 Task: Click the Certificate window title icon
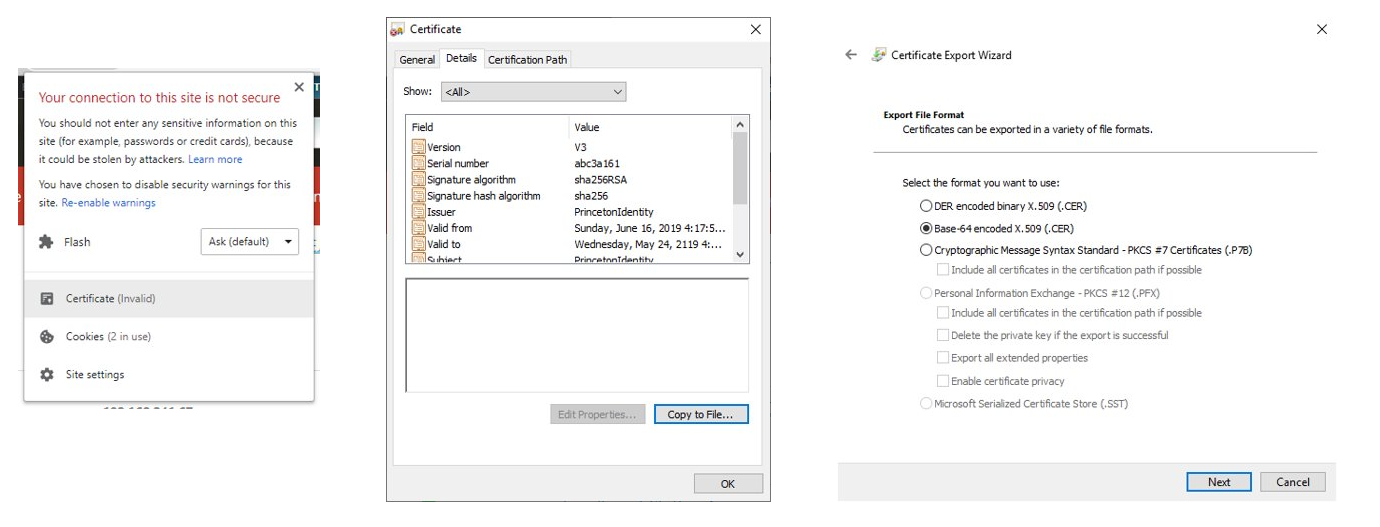[398, 30]
